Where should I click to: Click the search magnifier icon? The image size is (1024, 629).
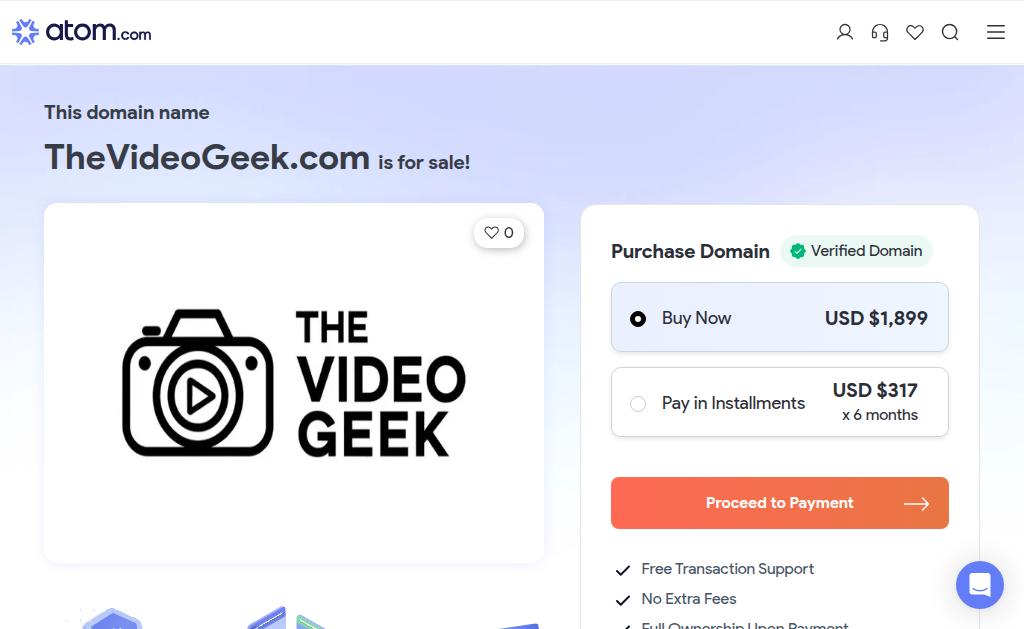click(950, 32)
